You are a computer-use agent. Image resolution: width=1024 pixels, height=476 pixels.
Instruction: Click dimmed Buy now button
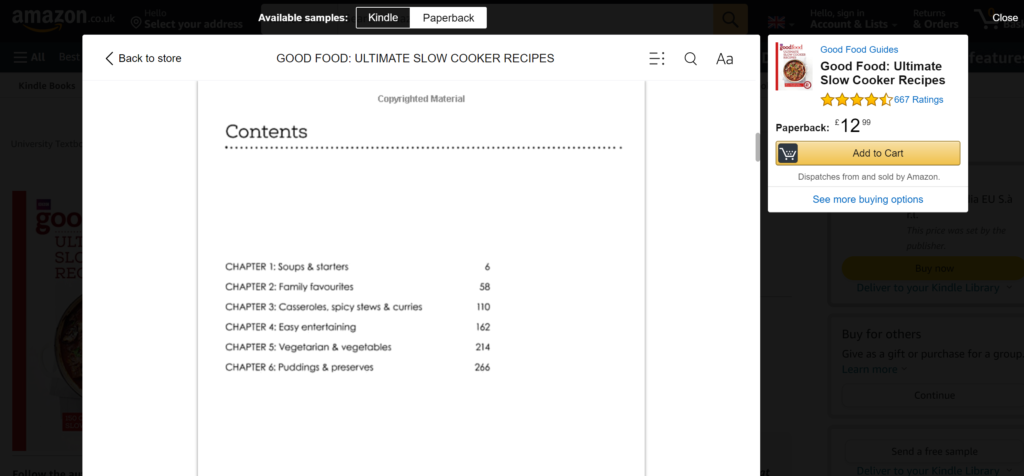click(x=934, y=268)
